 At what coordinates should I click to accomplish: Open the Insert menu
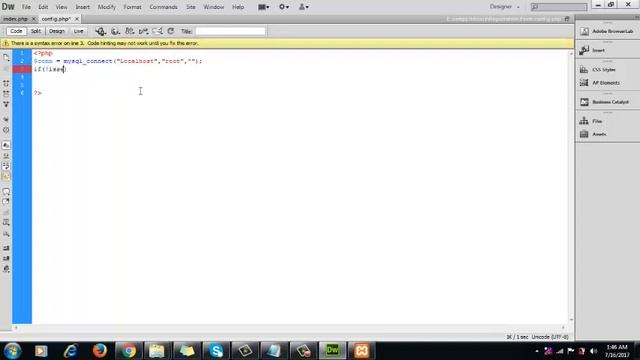click(x=82, y=7)
